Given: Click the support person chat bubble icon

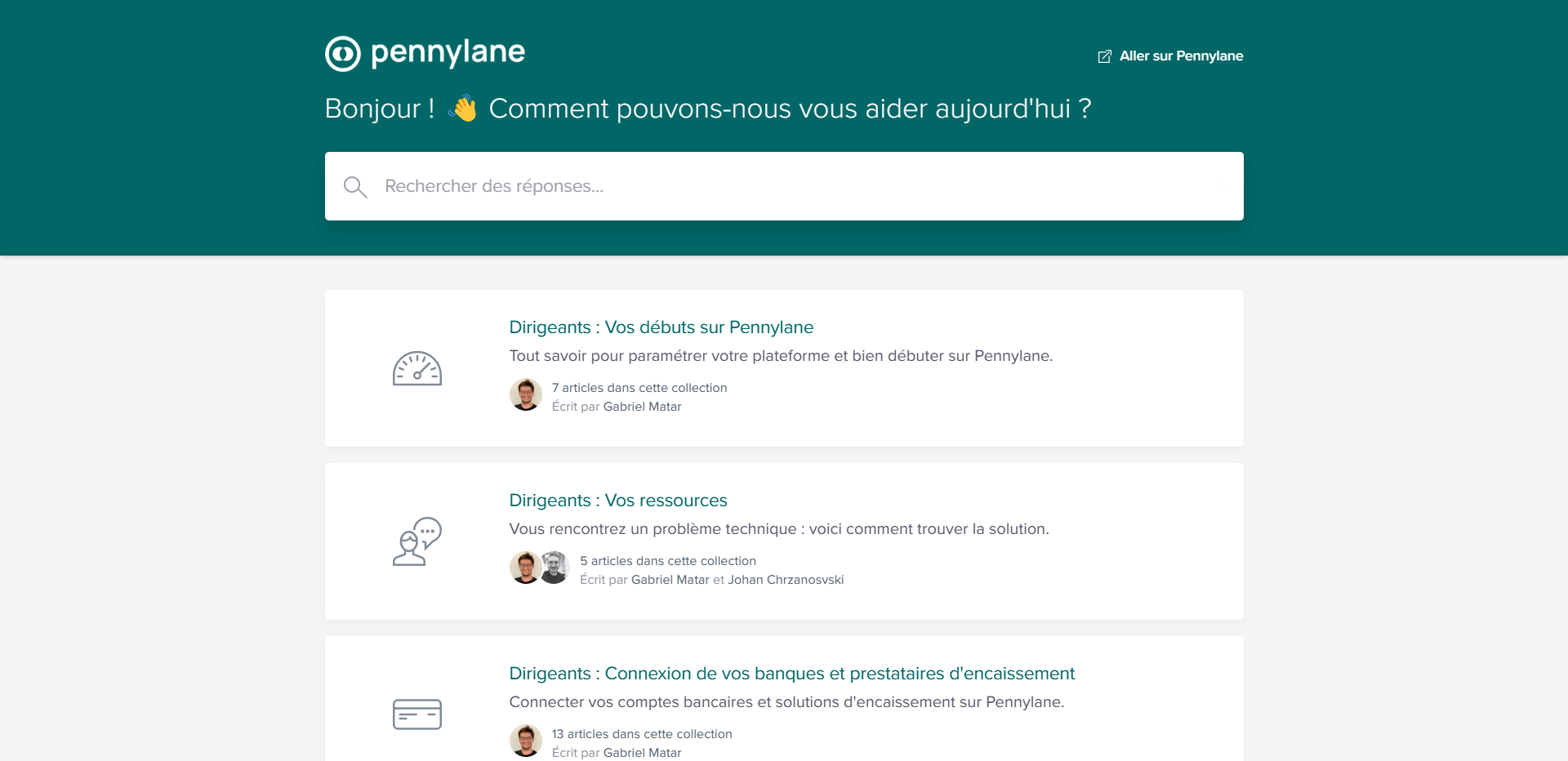Looking at the screenshot, I should 416,541.
